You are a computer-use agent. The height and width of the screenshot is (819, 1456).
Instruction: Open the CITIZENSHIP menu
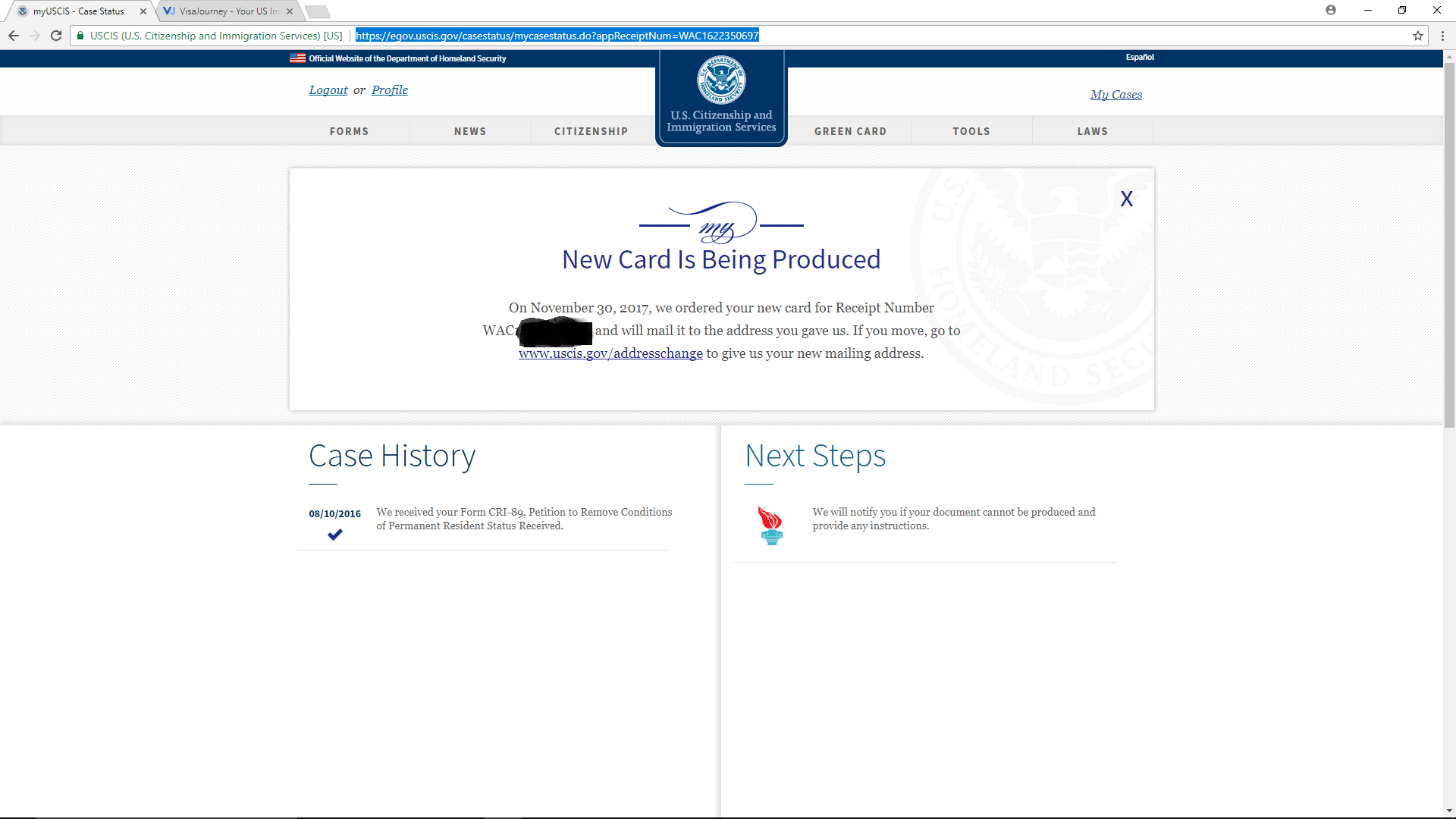click(x=591, y=131)
